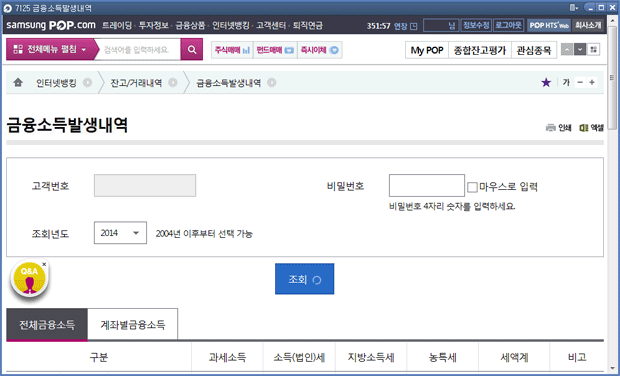The image size is (620, 376).
Task: Print the page using 인쇄 icon
Action: click(558, 127)
